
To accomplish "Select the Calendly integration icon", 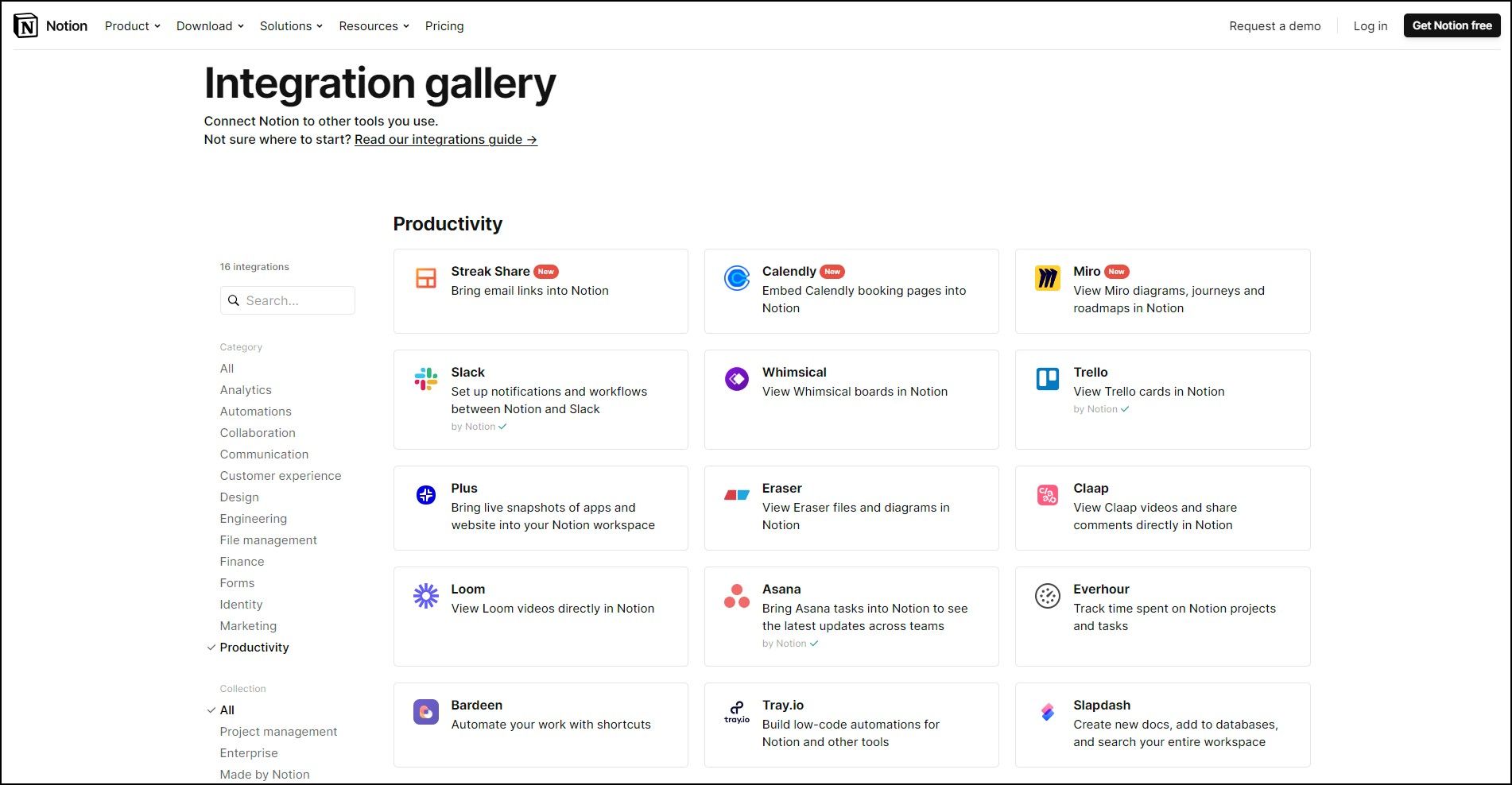I will click(x=736, y=278).
